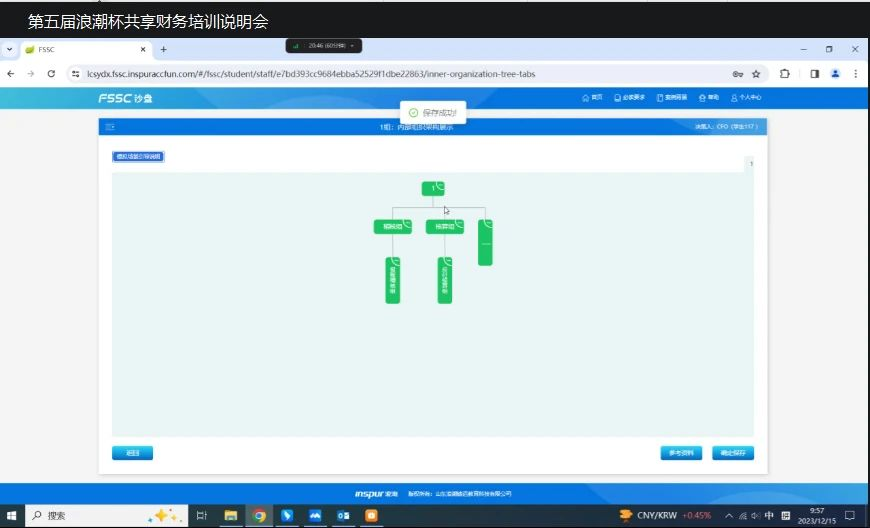Open Chrome from the Windows taskbar
The height and width of the screenshot is (528, 870).
(x=259, y=516)
